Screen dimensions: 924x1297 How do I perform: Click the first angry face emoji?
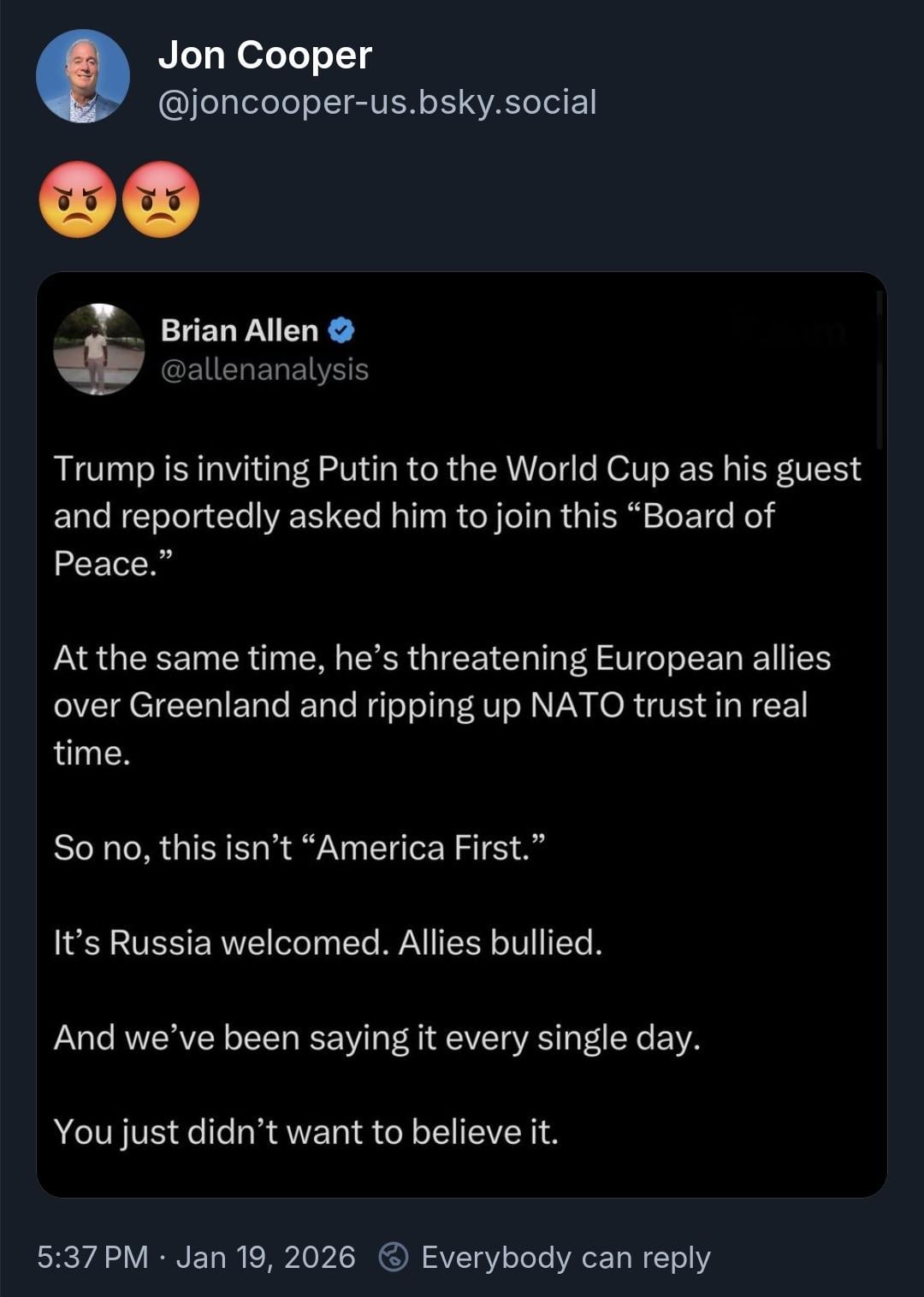[x=78, y=199]
